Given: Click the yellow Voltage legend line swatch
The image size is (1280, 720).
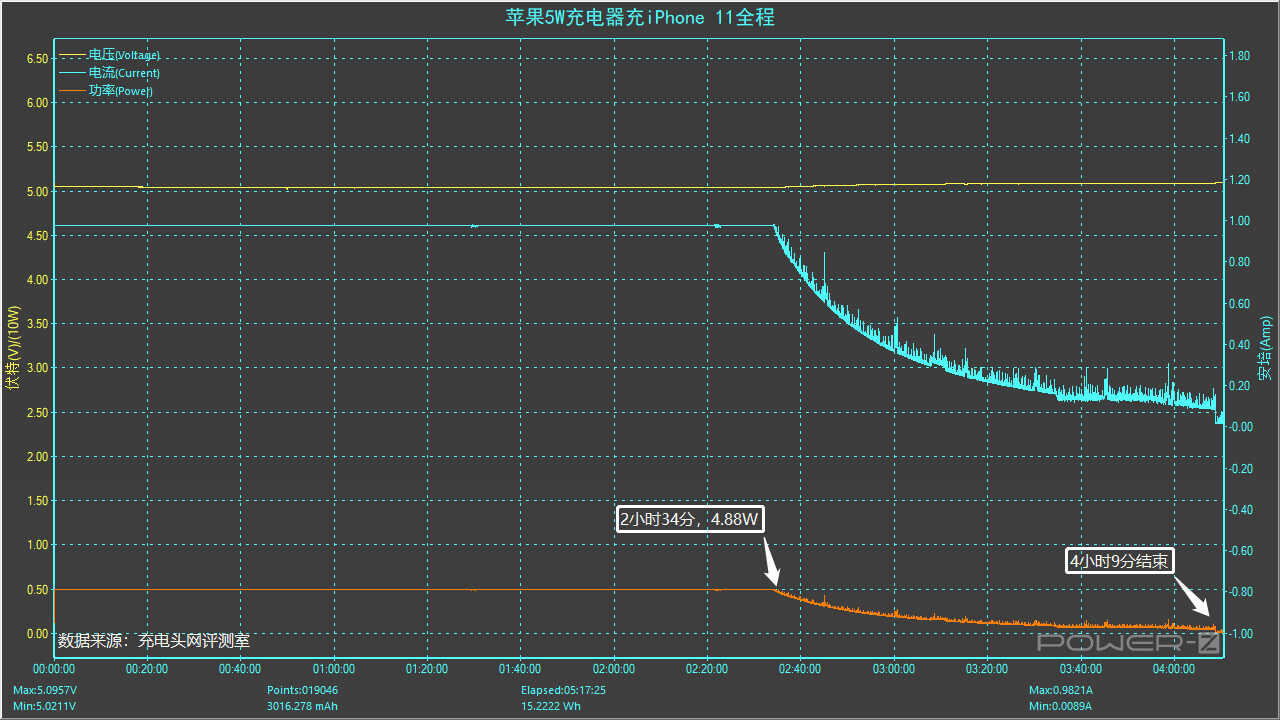Looking at the screenshot, I should click(73, 55).
